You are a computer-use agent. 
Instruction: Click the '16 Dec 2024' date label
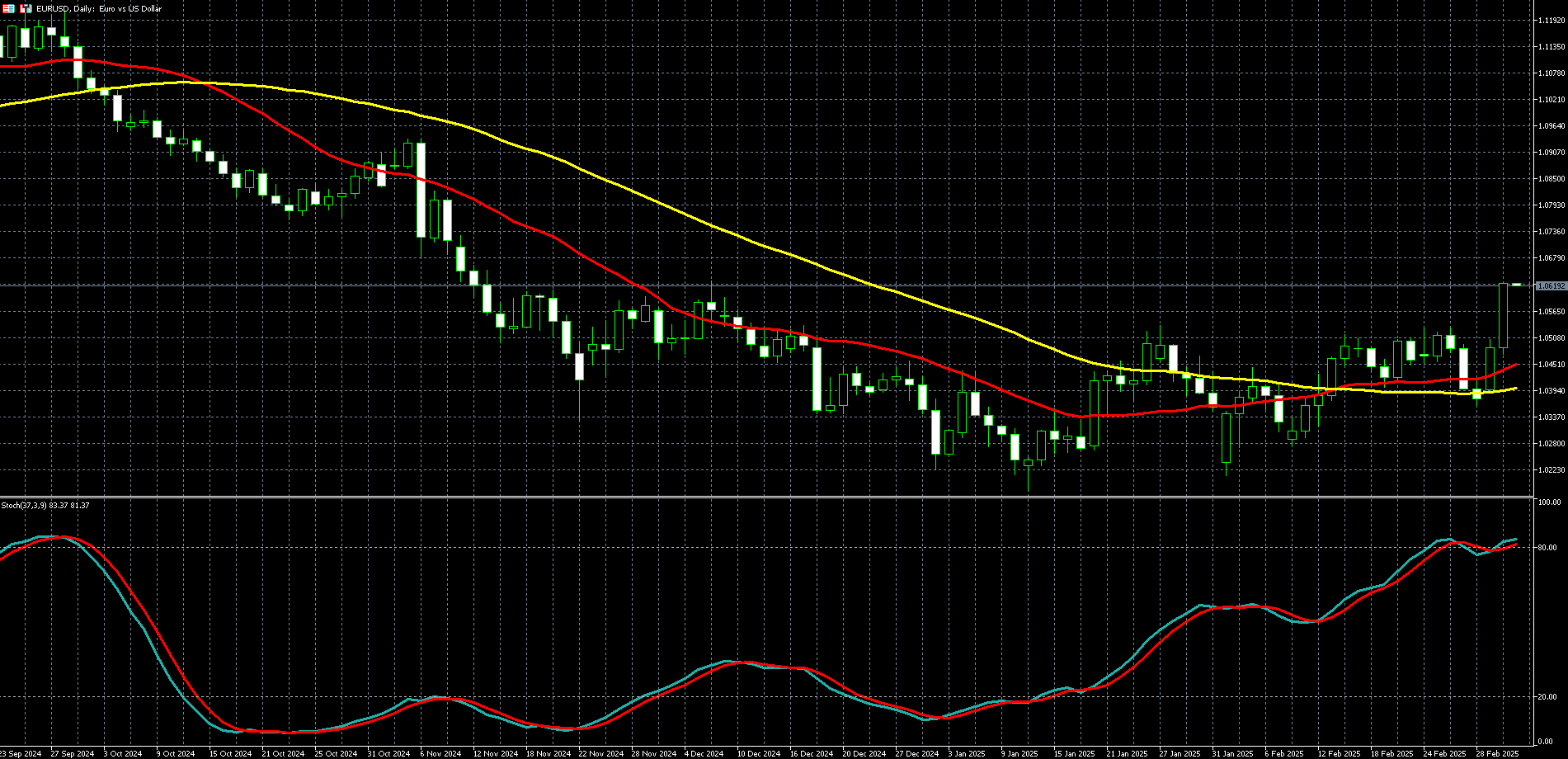[812, 754]
